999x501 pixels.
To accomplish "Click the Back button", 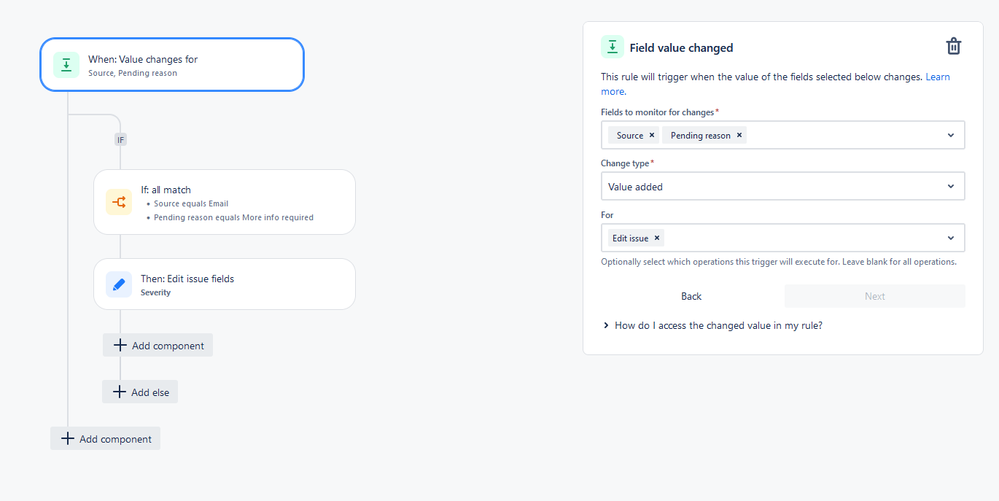I will pyautogui.click(x=691, y=296).
